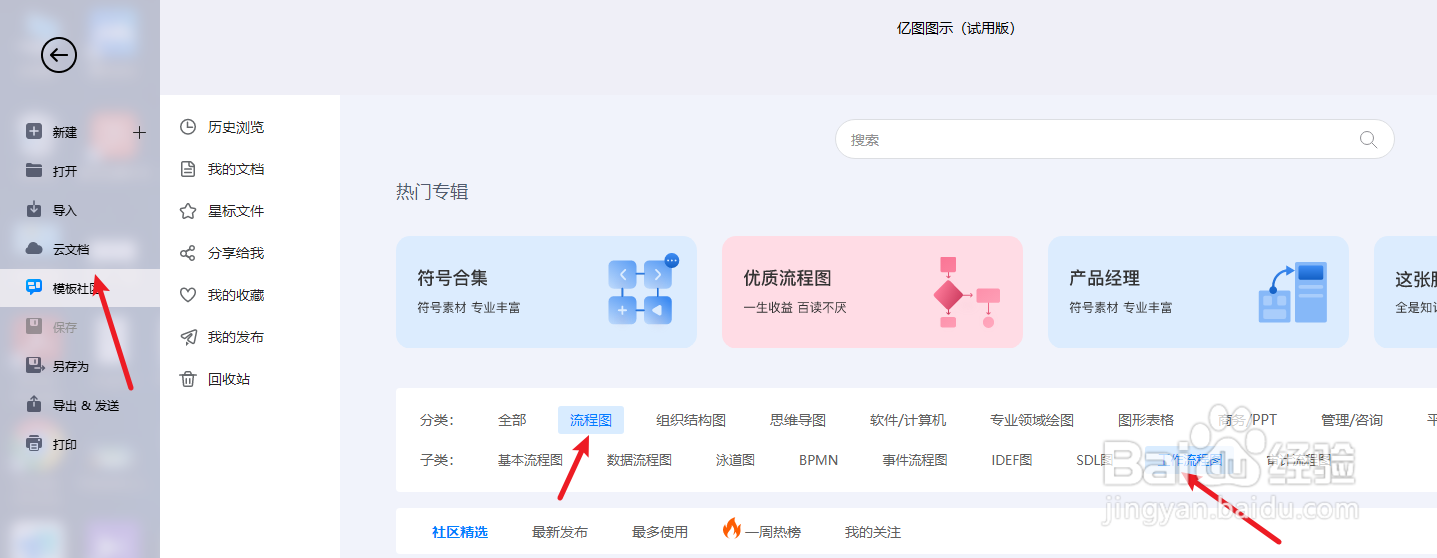Click the 模板社区 chat icon
The height and width of the screenshot is (558, 1437).
[34, 288]
